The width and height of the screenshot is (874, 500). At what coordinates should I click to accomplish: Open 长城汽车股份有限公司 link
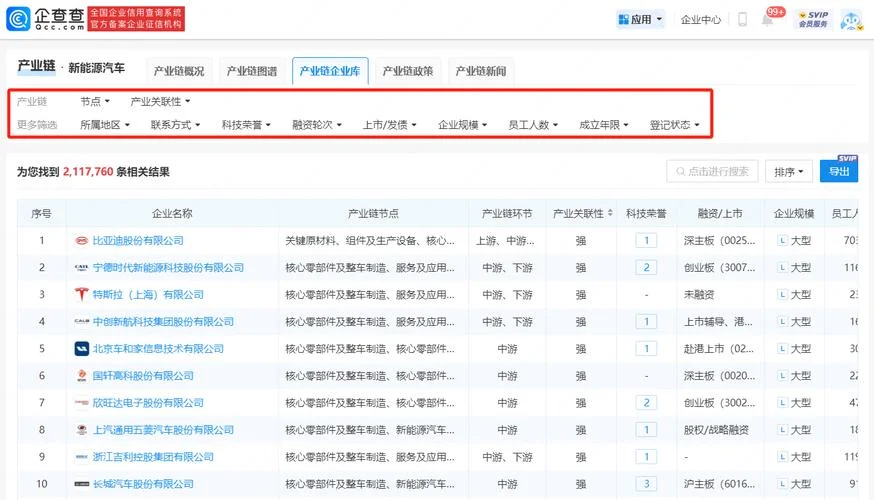[x=143, y=484]
